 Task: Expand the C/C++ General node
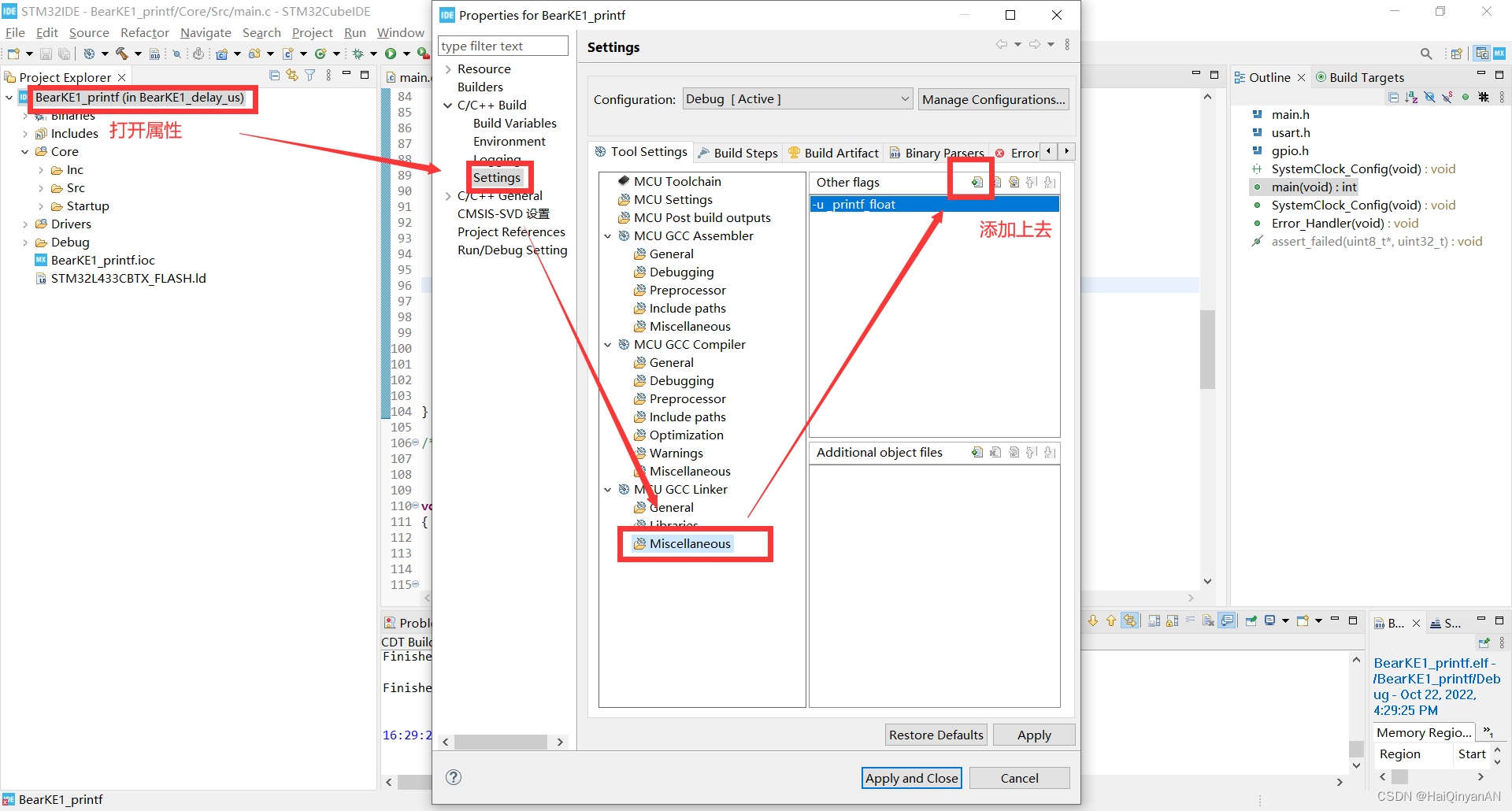coord(448,196)
